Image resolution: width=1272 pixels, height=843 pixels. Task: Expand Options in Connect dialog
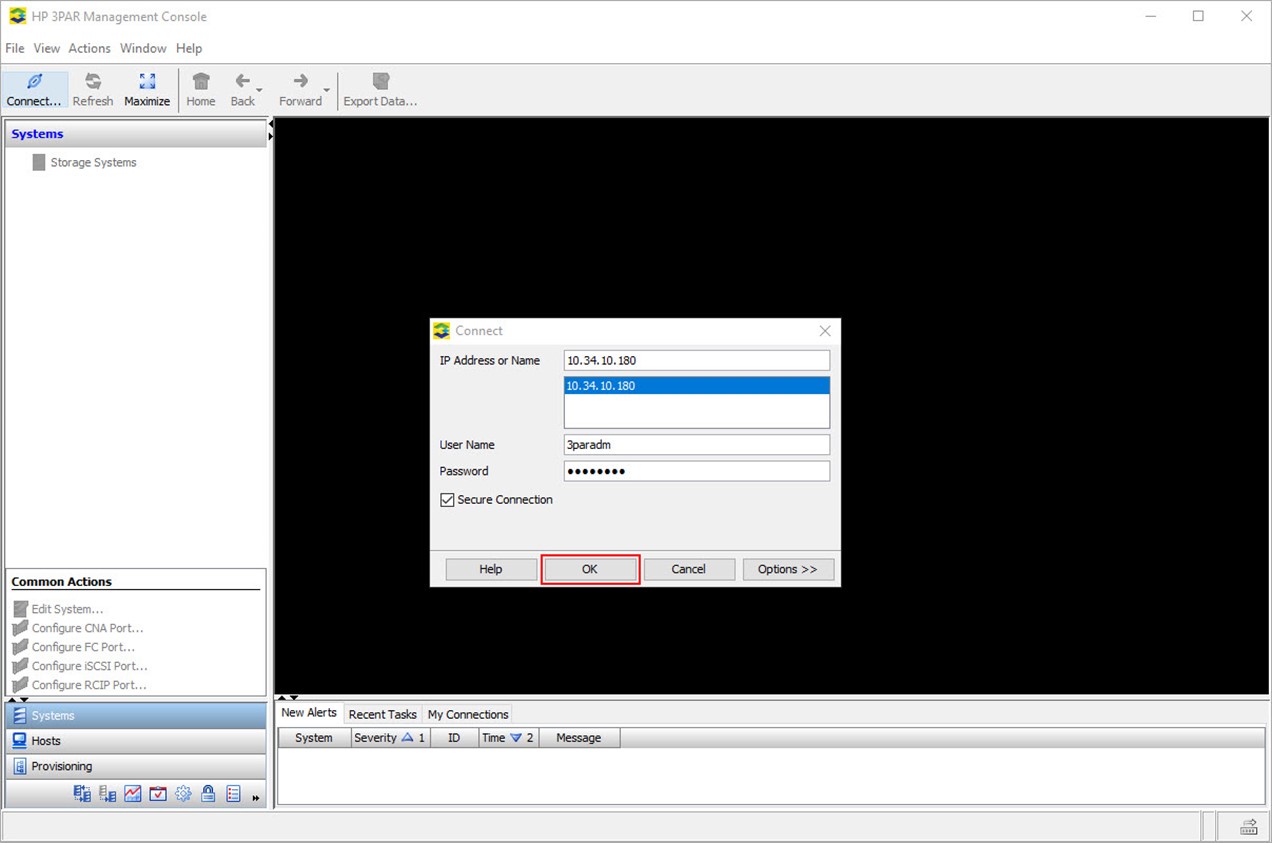click(x=788, y=569)
